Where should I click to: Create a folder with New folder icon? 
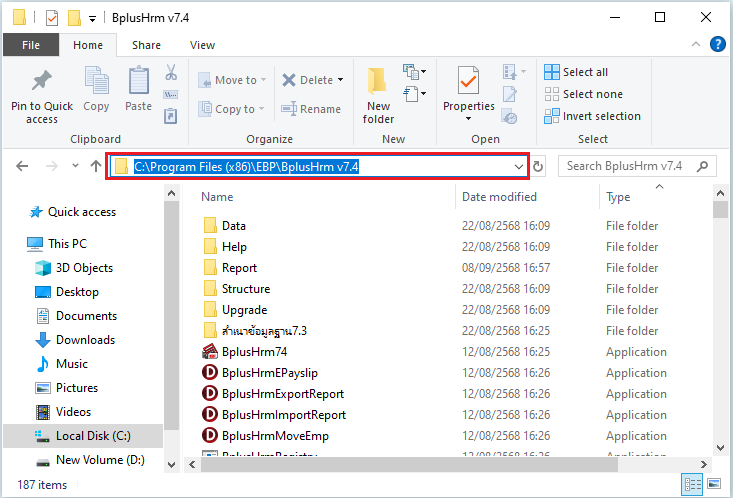point(378,82)
